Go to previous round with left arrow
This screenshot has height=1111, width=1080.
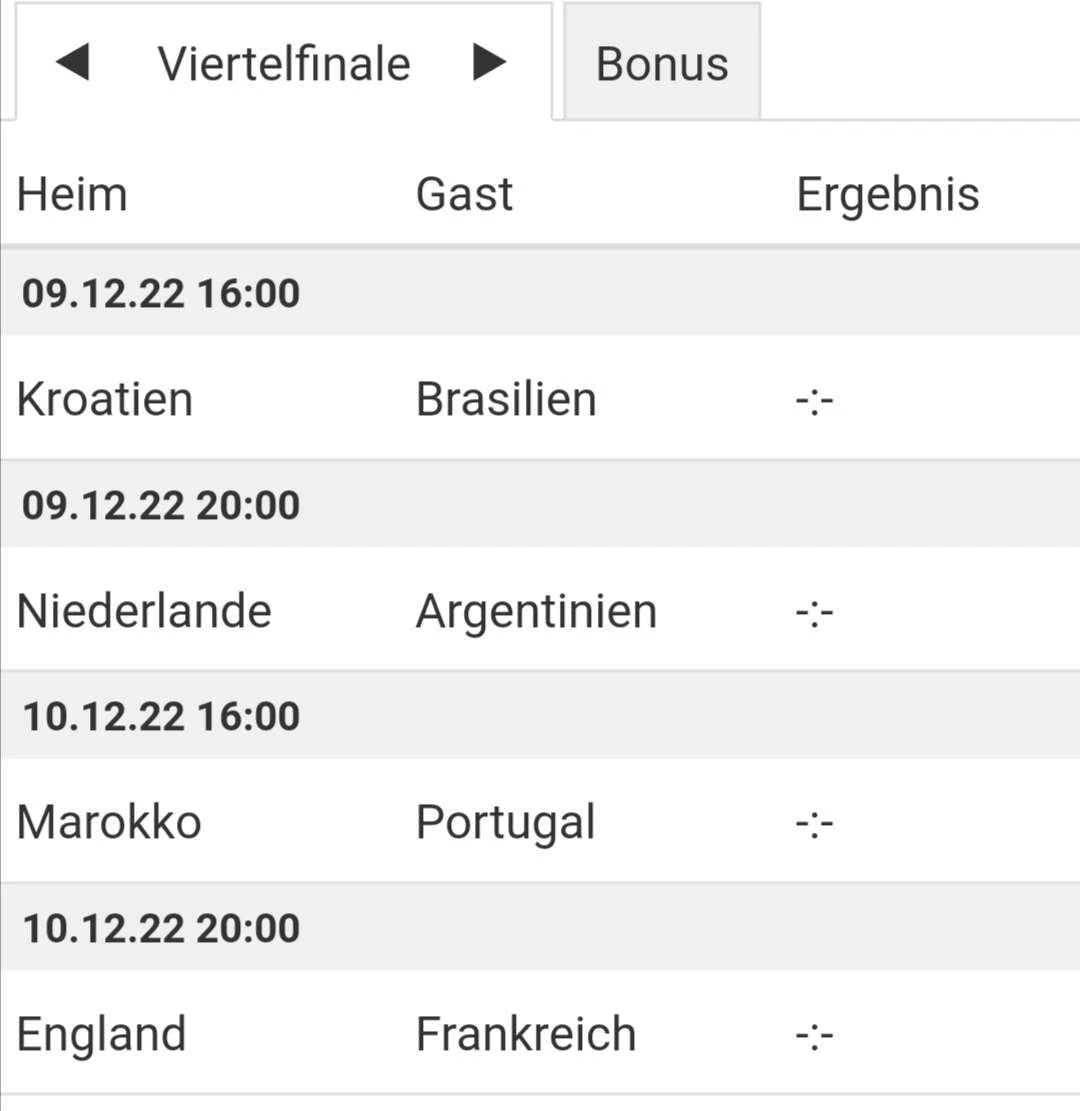coord(72,63)
